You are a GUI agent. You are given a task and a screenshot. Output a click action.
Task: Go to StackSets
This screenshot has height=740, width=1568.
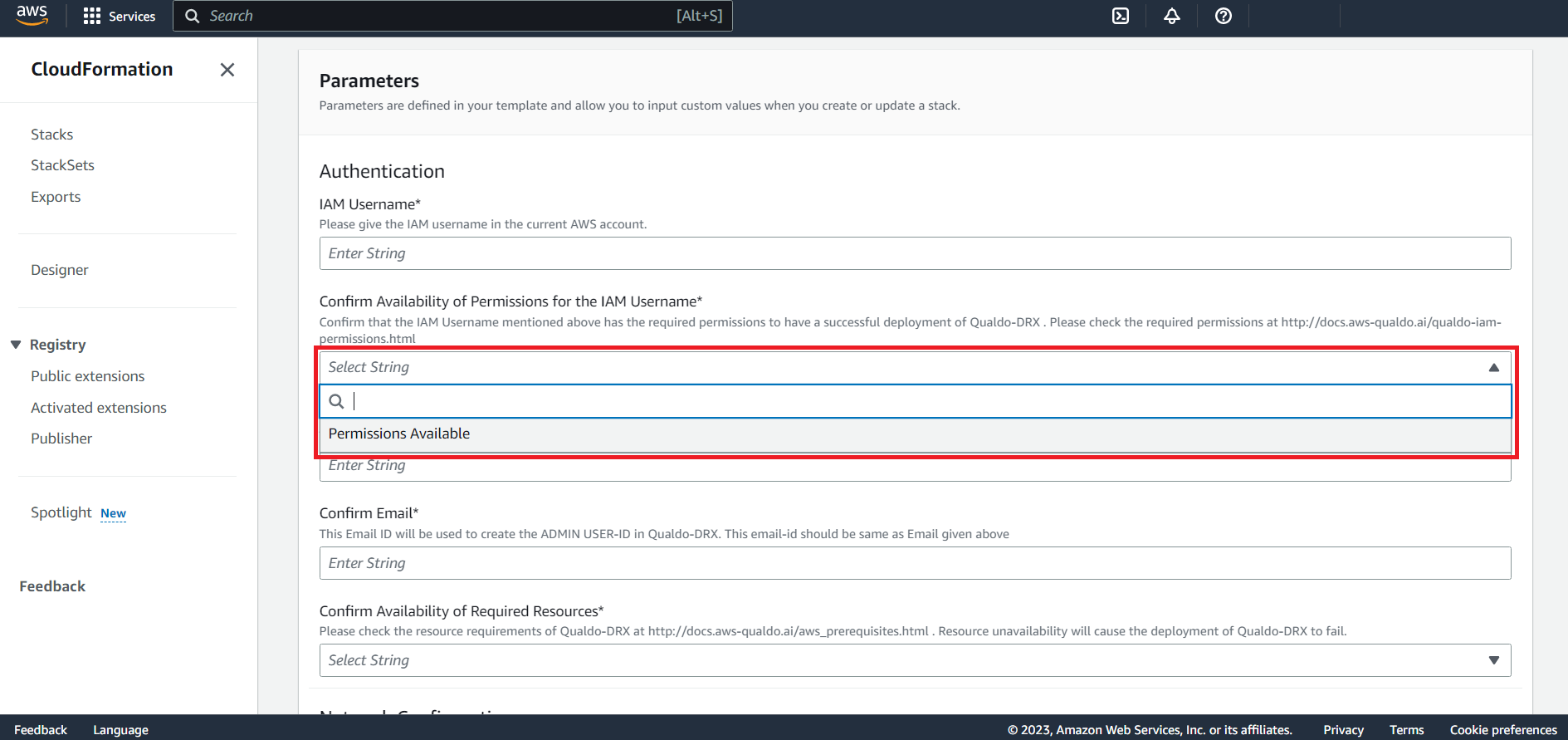(63, 165)
